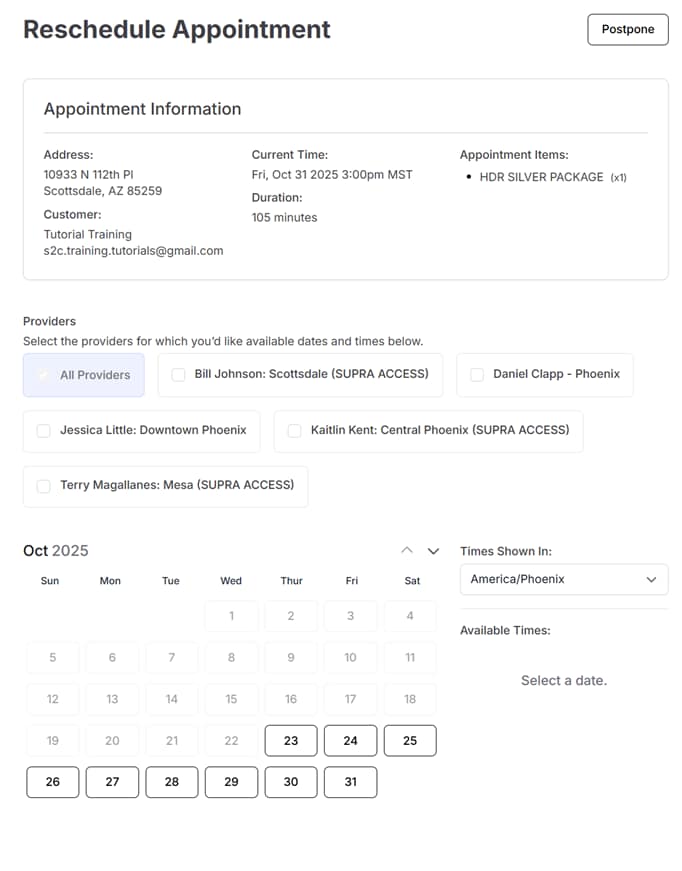The image size is (682, 871).
Task: Check Kaitlin Kent: Central Phoenix provider
Action: click(294, 431)
